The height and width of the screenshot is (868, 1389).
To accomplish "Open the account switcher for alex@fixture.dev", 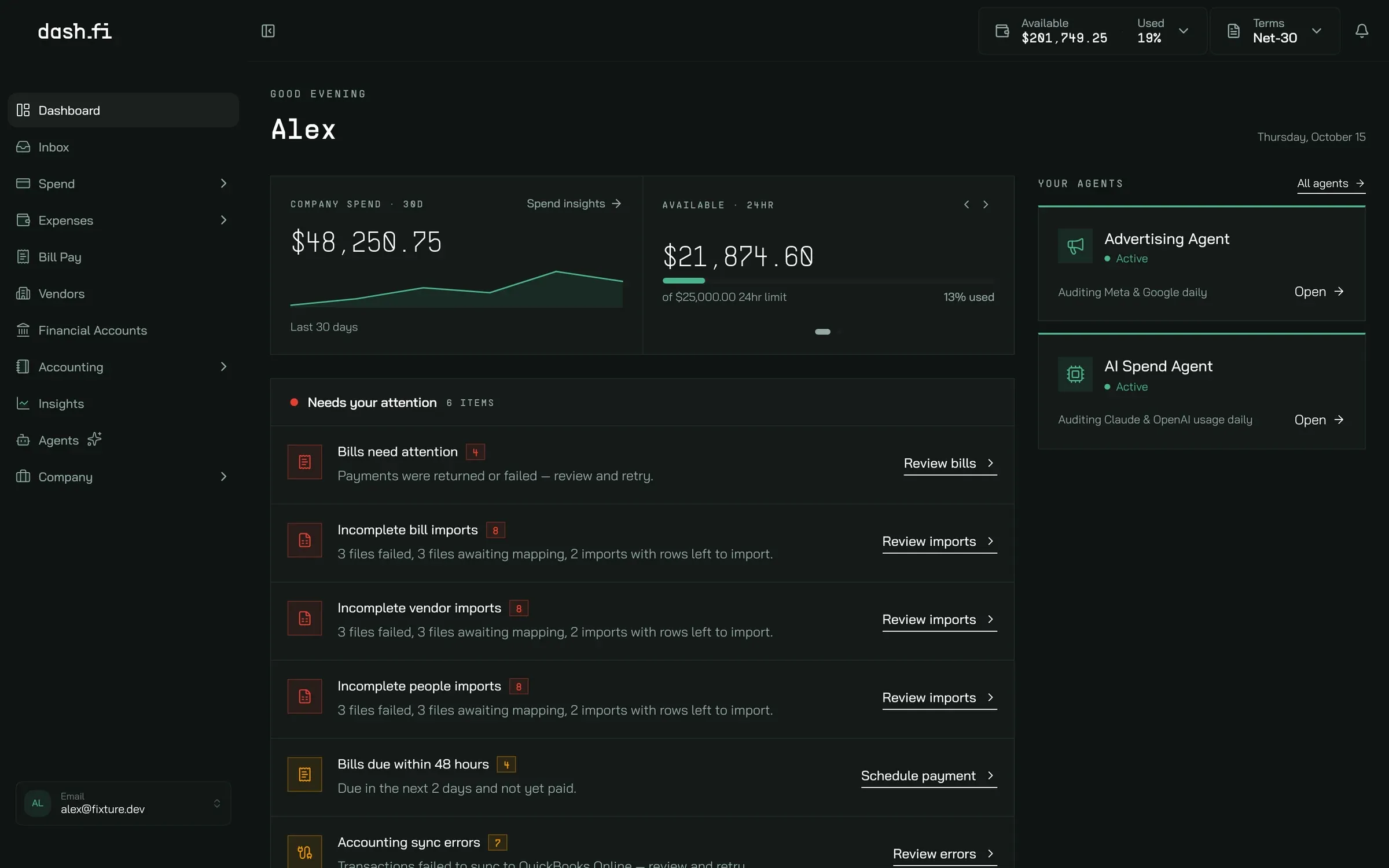I will click(x=123, y=803).
